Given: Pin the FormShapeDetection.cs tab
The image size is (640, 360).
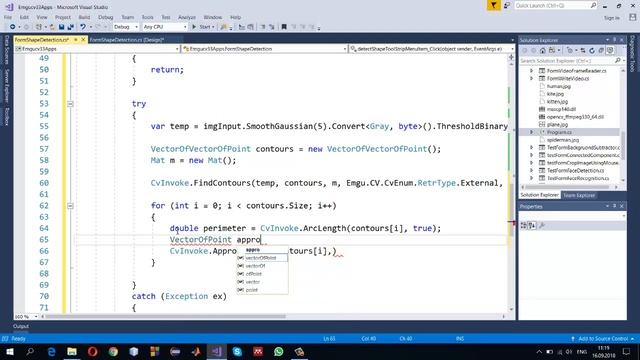Looking at the screenshot, I should (x=76, y=40).
